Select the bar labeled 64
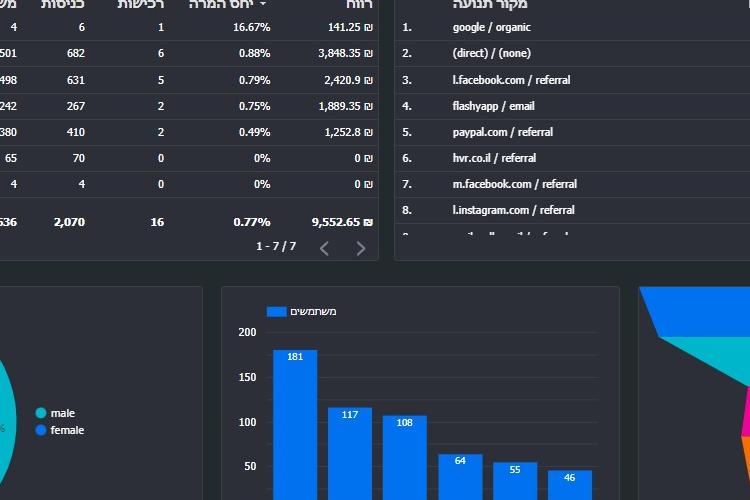The height and width of the screenshot is (500, 750). 460,477
